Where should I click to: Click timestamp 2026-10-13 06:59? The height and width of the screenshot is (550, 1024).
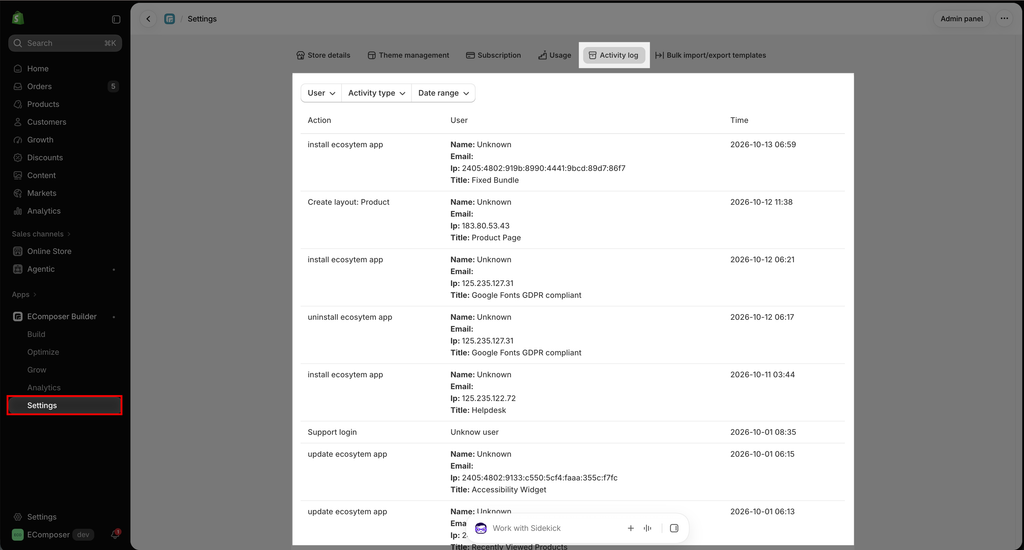pos(763,145)
